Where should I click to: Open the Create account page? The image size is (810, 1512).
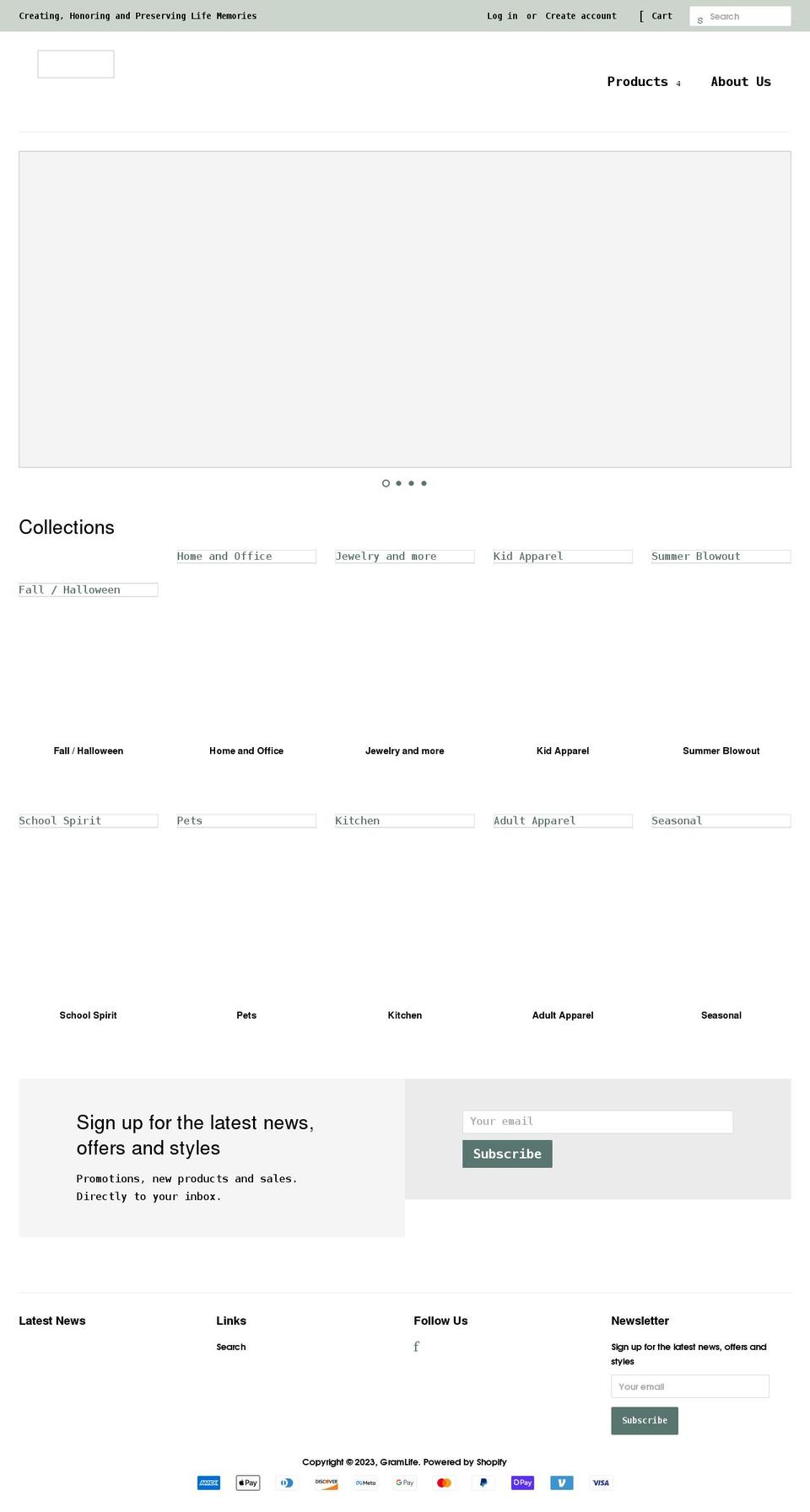(x=580, y=15)
